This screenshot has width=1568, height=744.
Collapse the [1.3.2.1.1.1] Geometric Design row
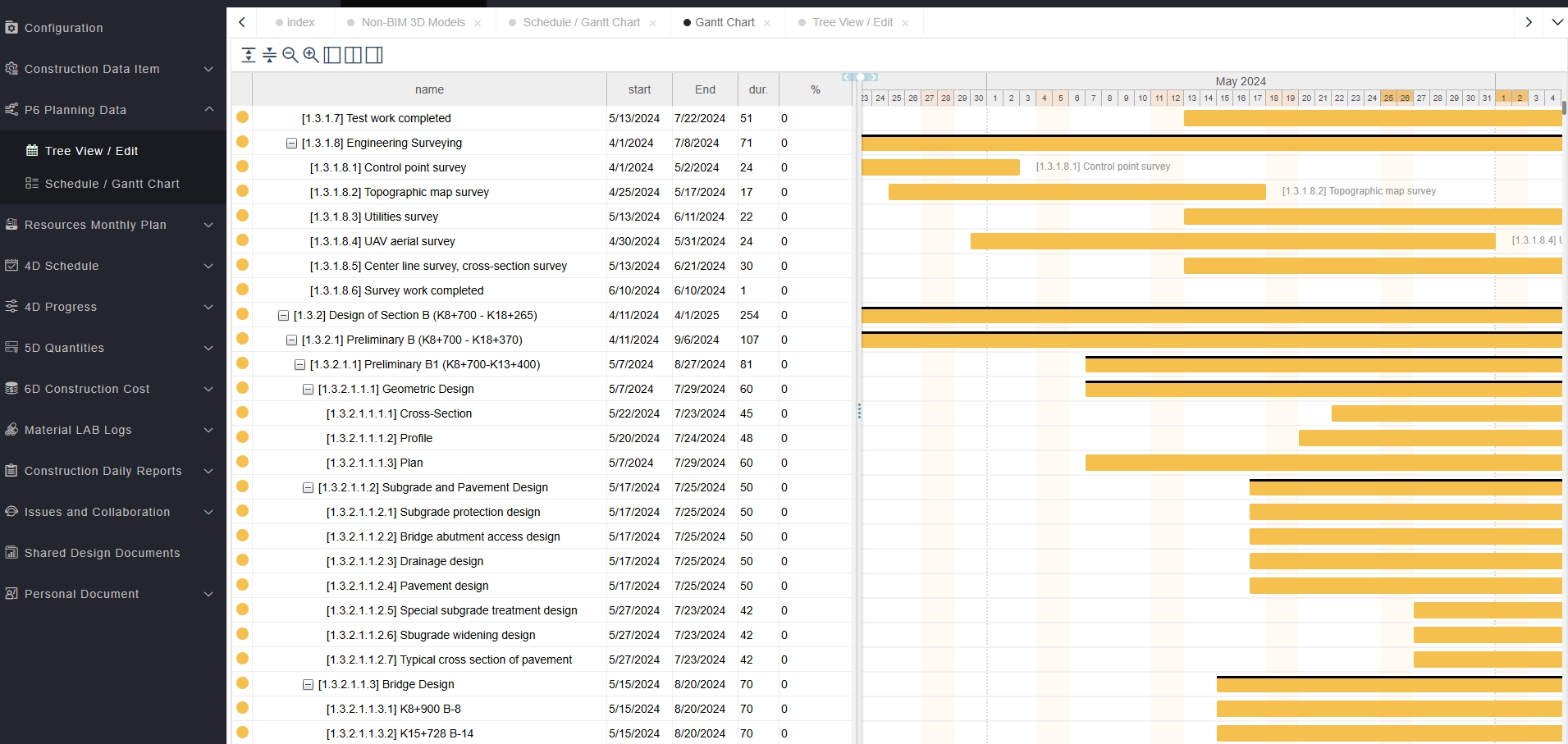point(308,389)
